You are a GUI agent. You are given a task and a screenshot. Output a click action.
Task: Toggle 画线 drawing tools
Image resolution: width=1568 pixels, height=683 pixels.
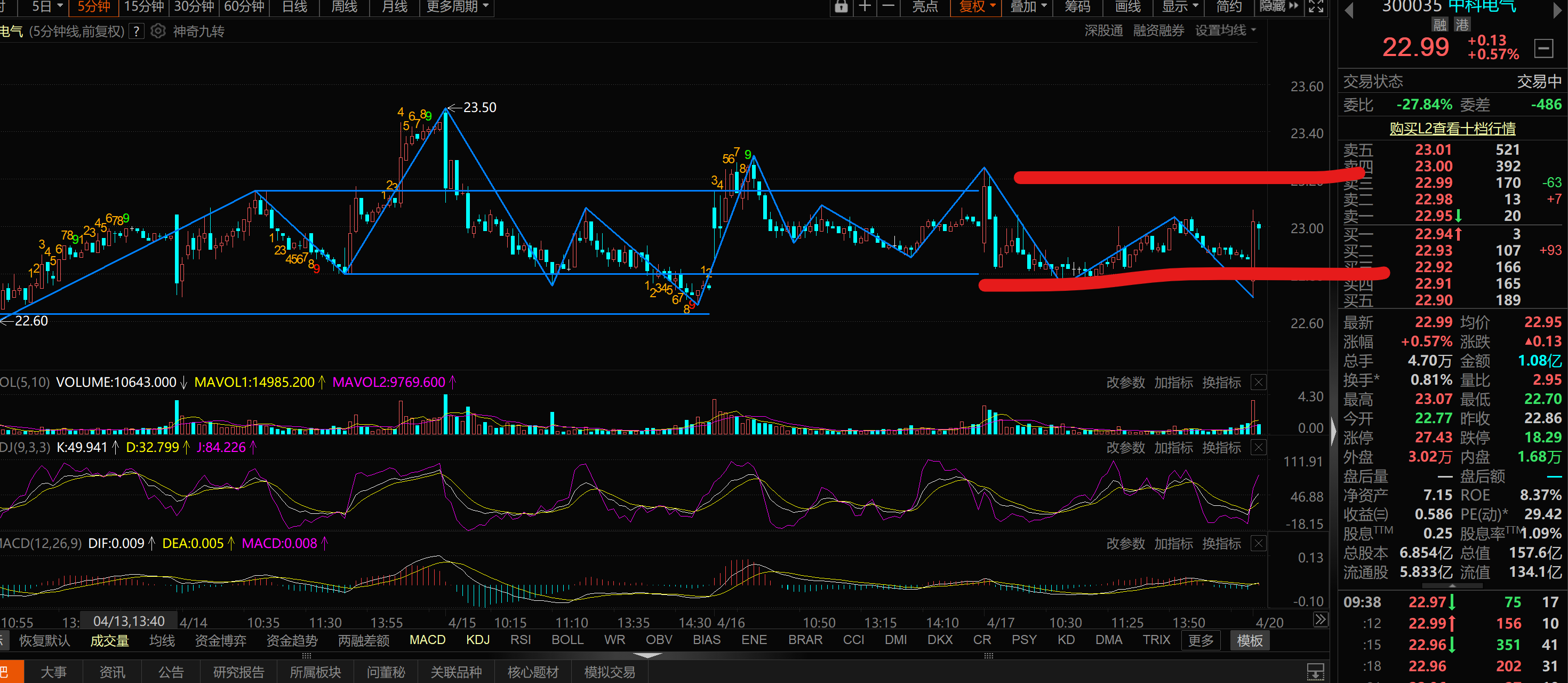coord(1127,7)
